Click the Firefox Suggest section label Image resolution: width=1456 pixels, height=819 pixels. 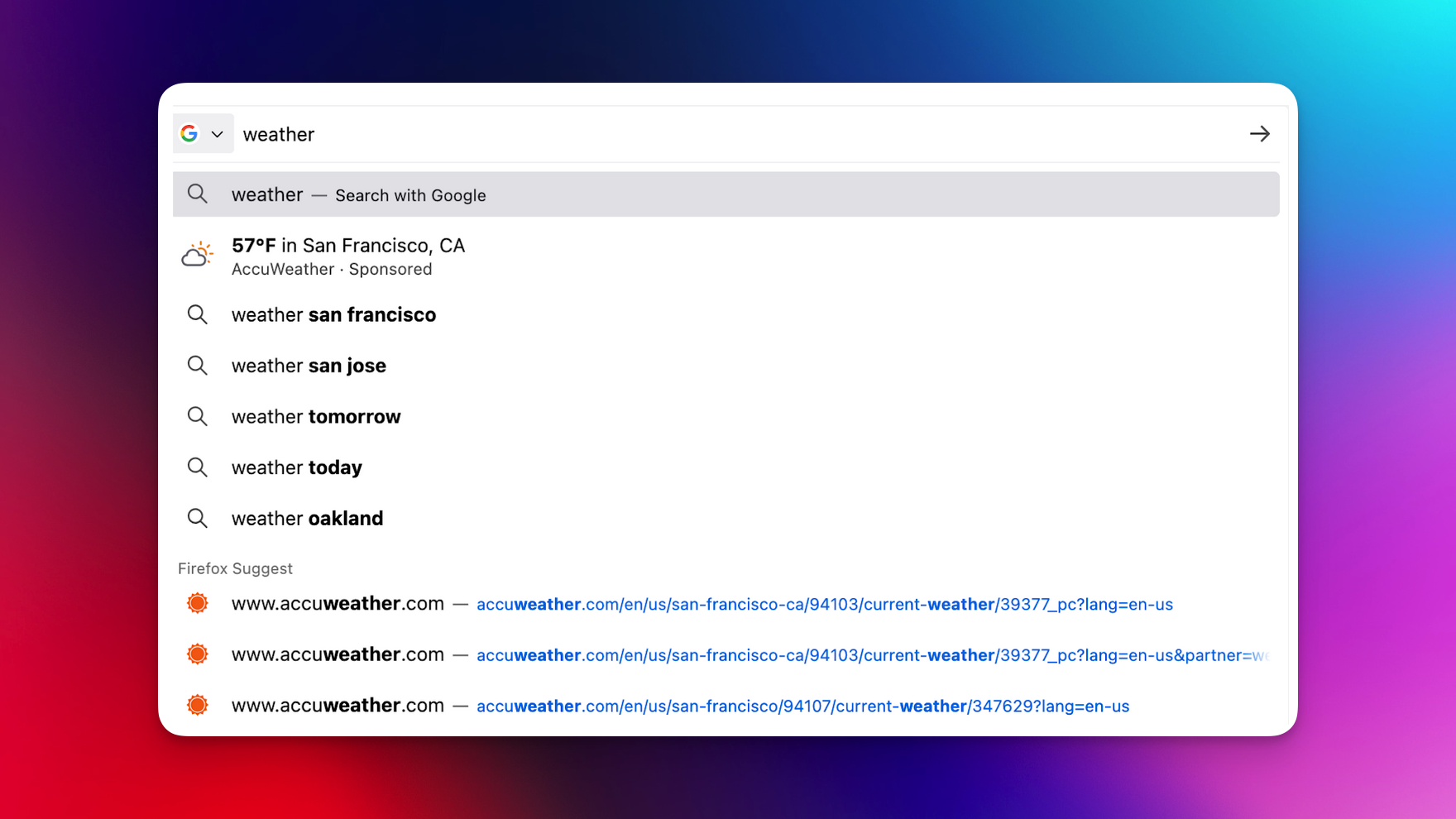(235, 568)
